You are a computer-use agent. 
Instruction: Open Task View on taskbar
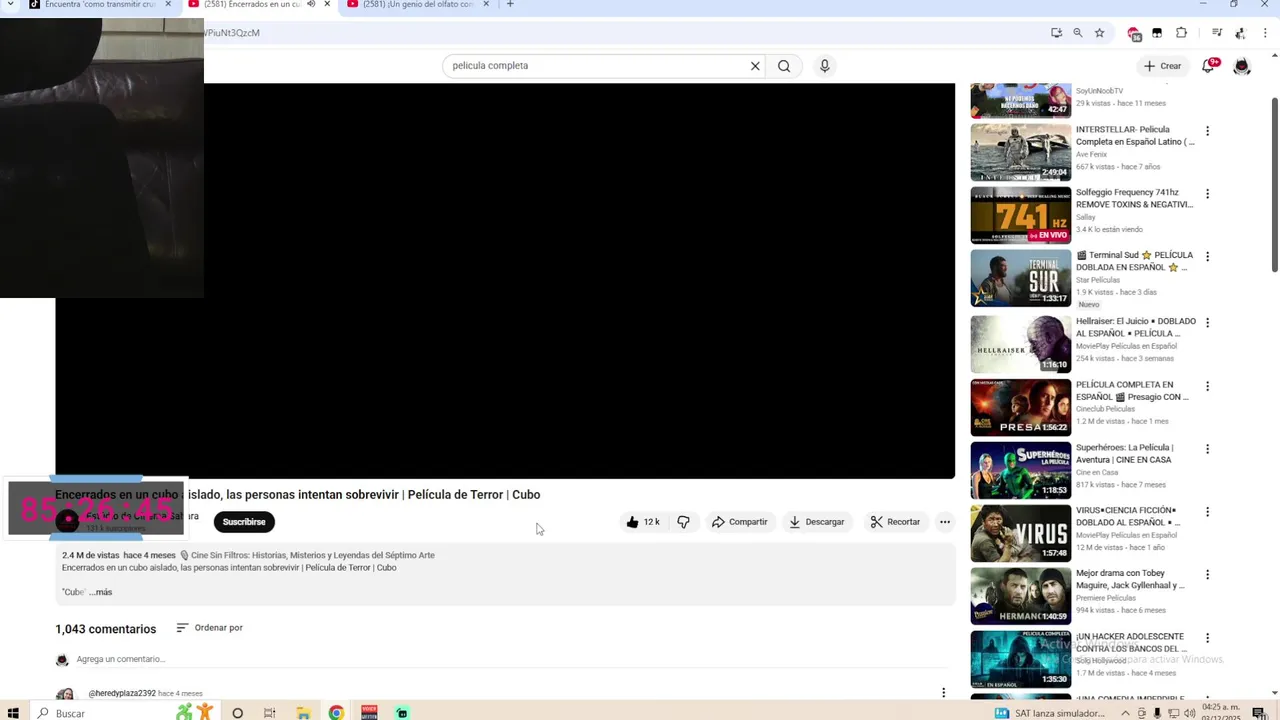tap(269, 713)
